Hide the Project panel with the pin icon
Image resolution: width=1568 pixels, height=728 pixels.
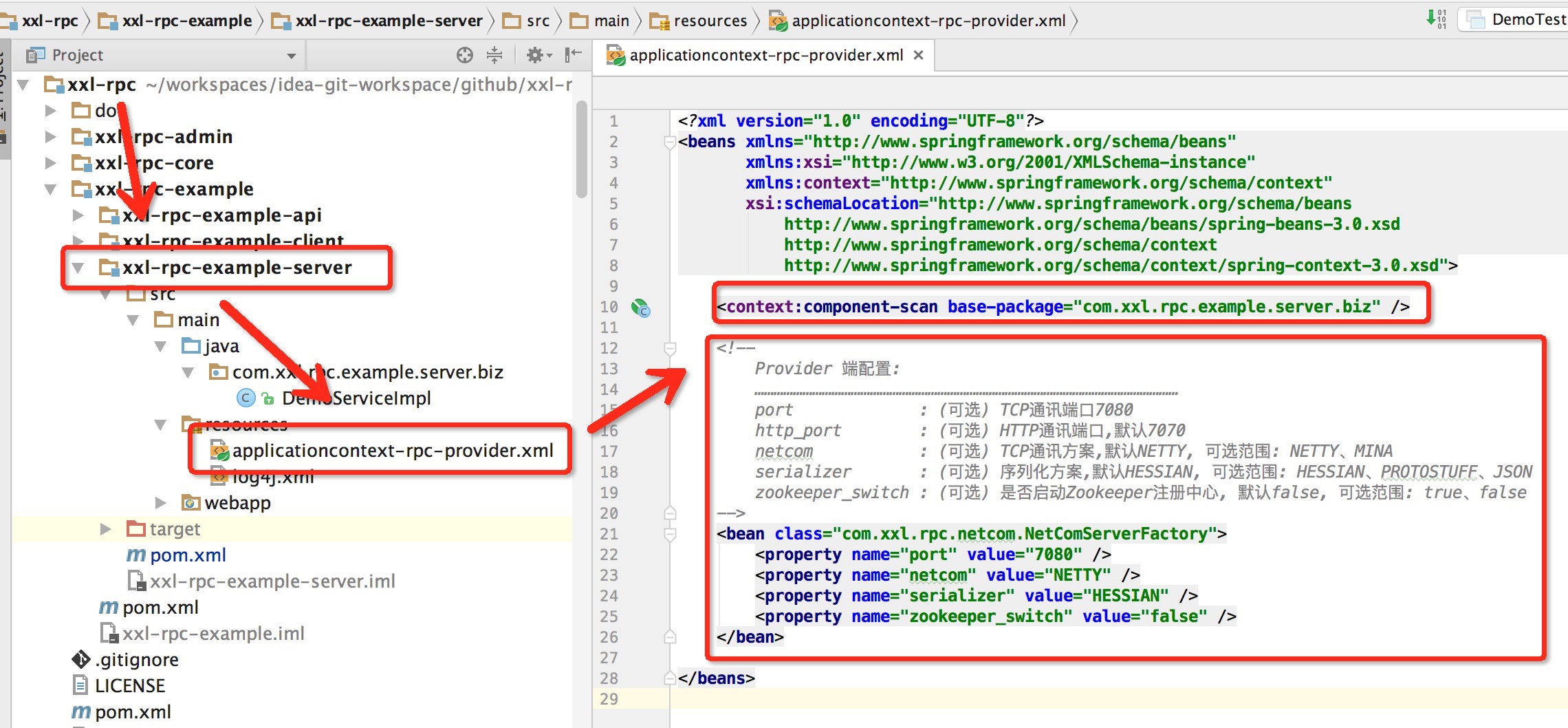tap(573, 55)
